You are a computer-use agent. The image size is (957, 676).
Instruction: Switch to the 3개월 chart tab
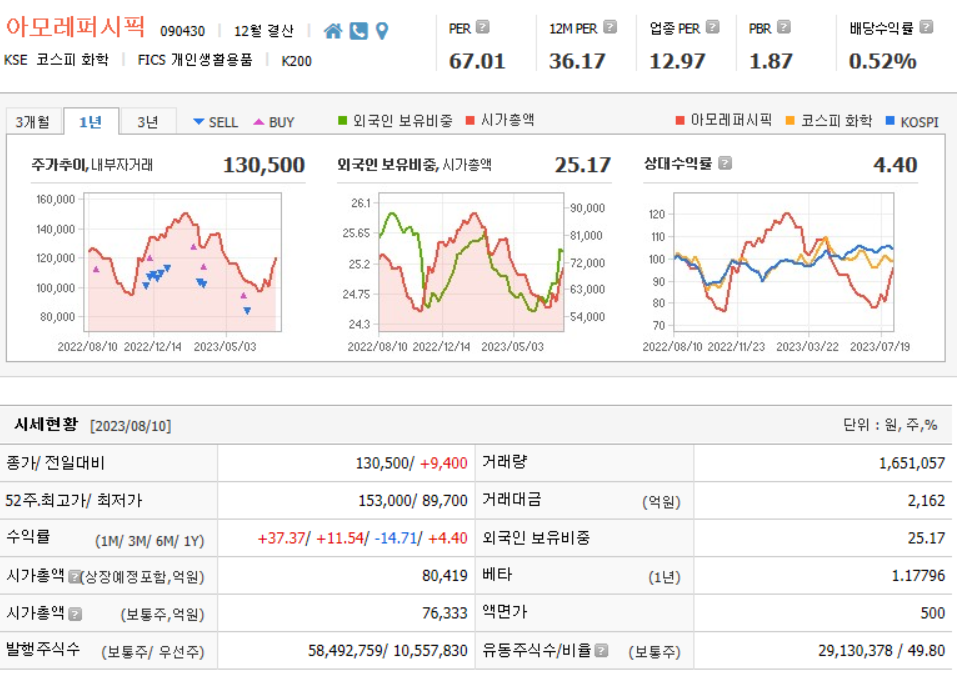(30, 119)
